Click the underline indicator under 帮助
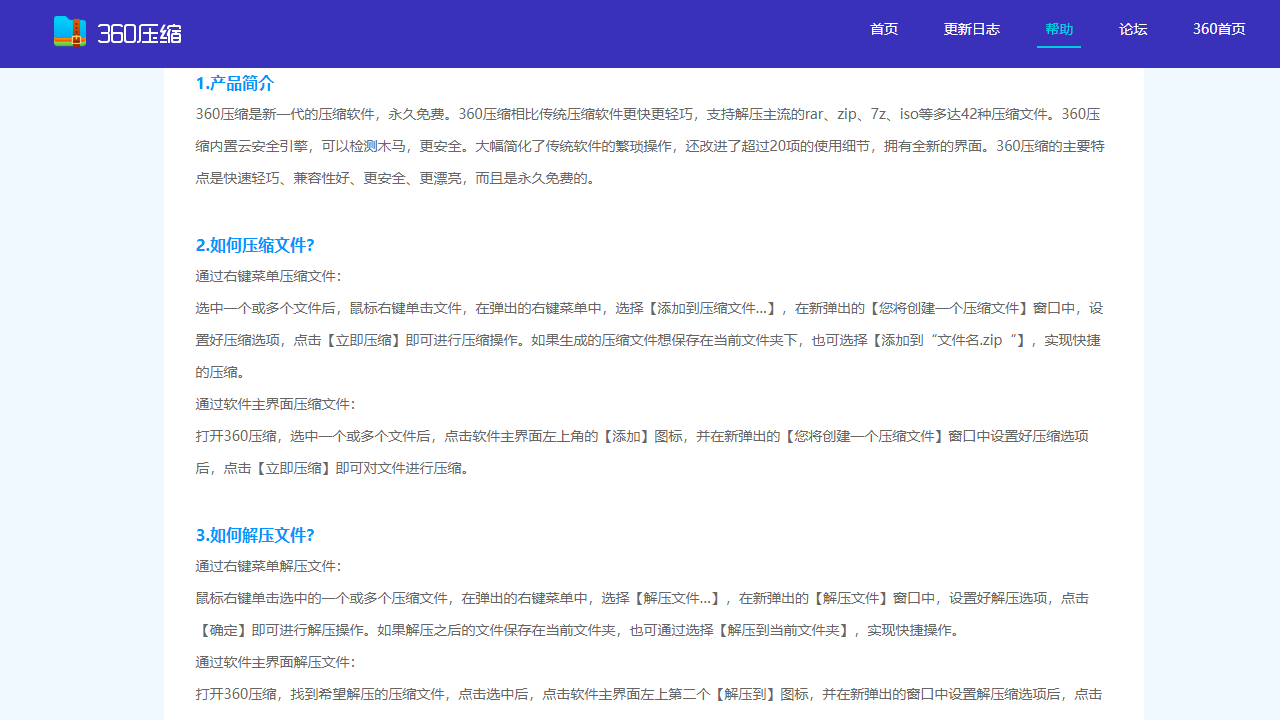Screen dimensions: 1280x720 (x=1059, y=48)
